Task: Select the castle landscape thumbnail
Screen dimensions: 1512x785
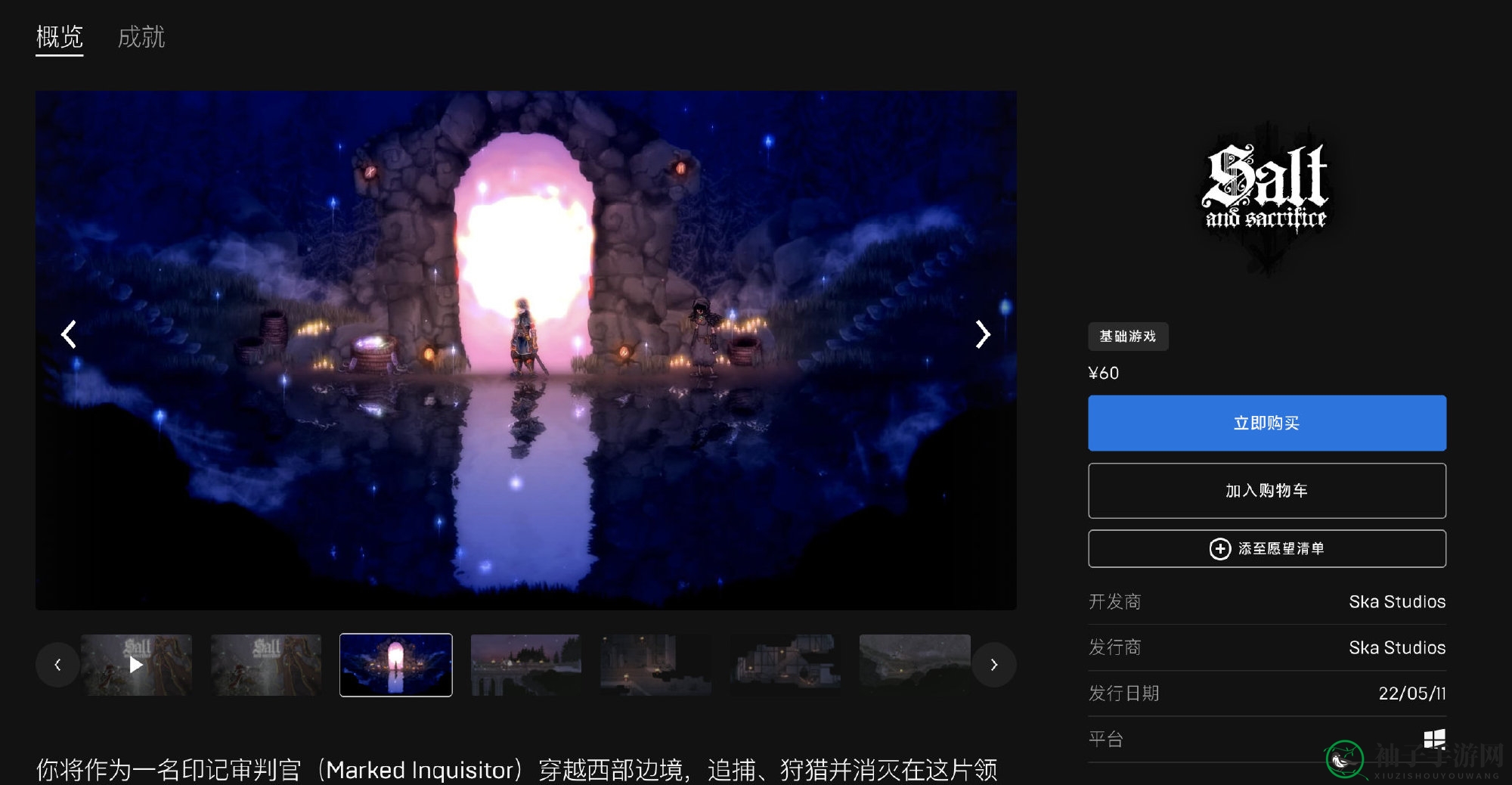Action: pos(526,665)
